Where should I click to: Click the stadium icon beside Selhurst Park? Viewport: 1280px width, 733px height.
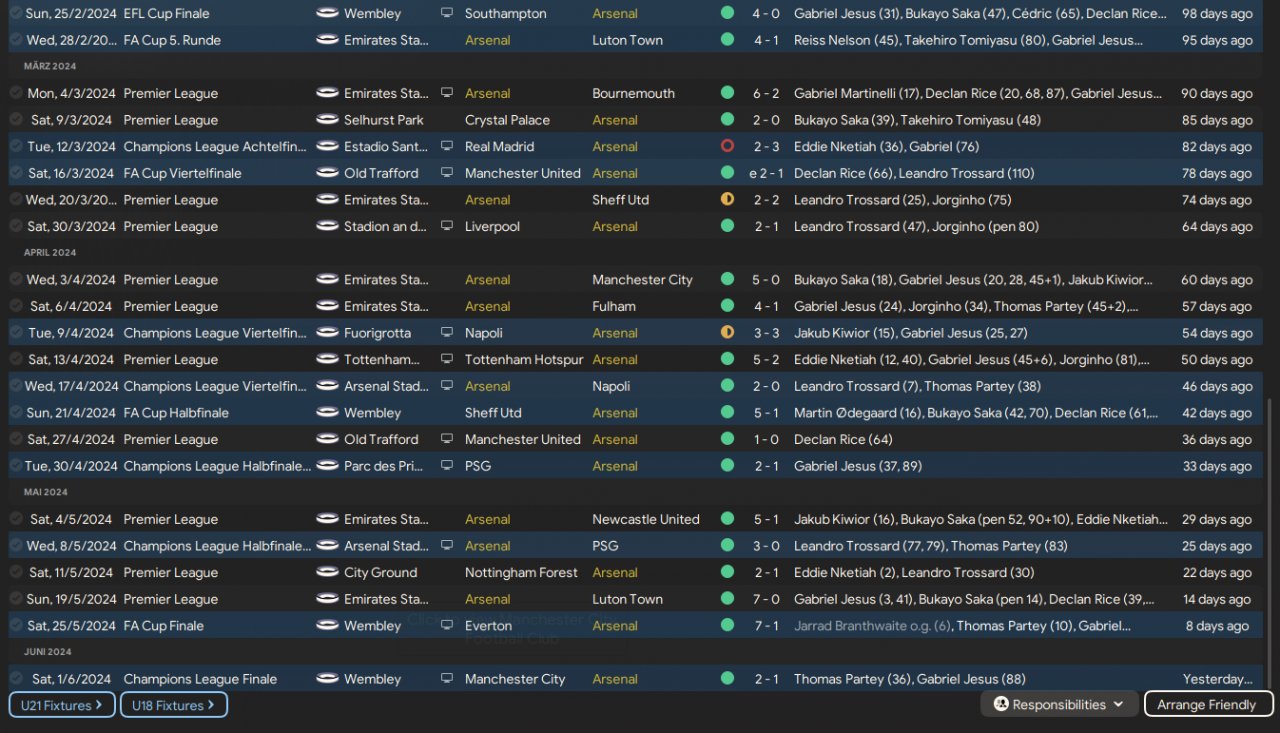click(x=327, y=120)
